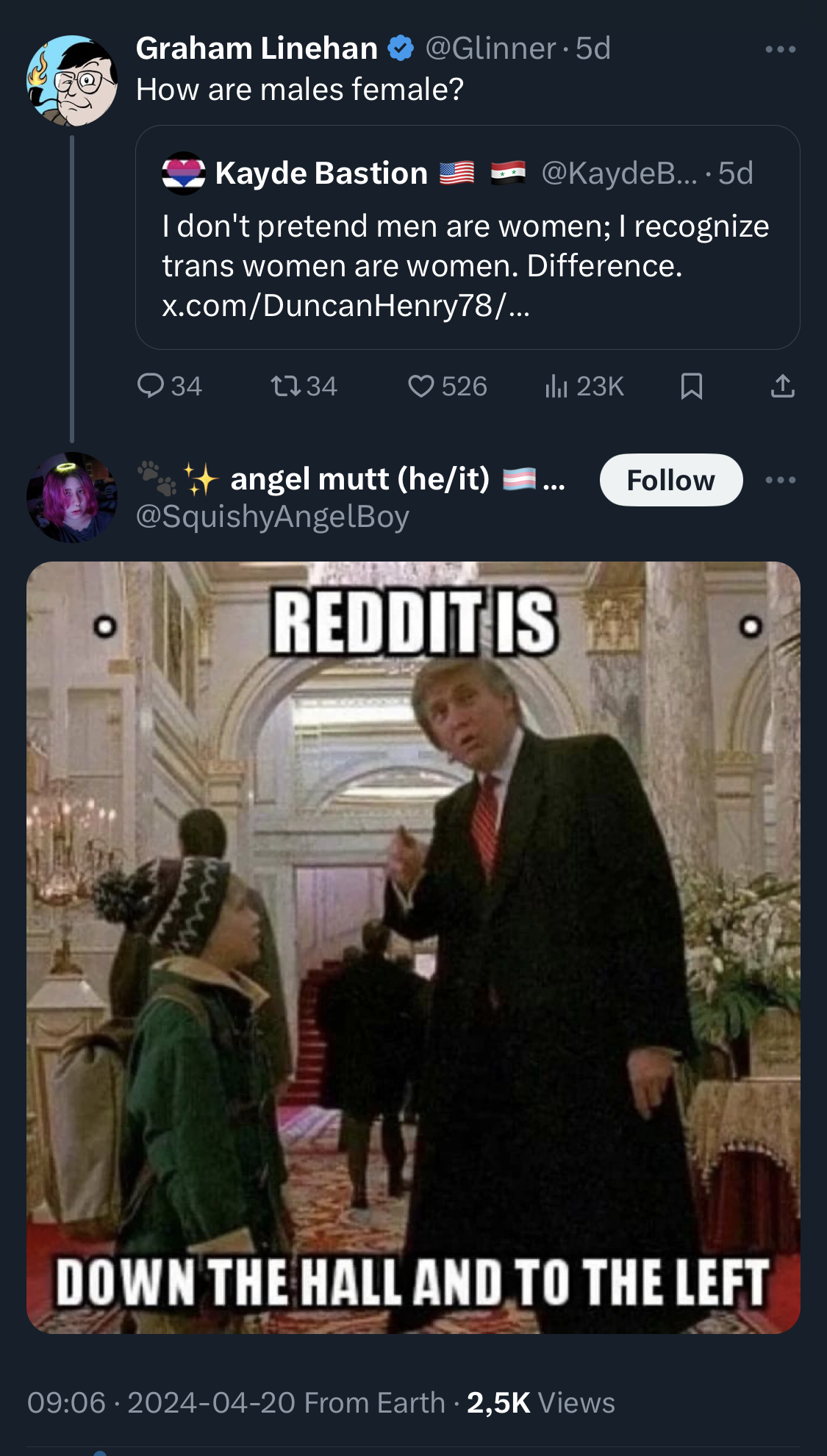Open Kayde Bastion's avatar in quoted tweet
The width and height of the screenshot is (827, 1456).
(x=183, y=173)
